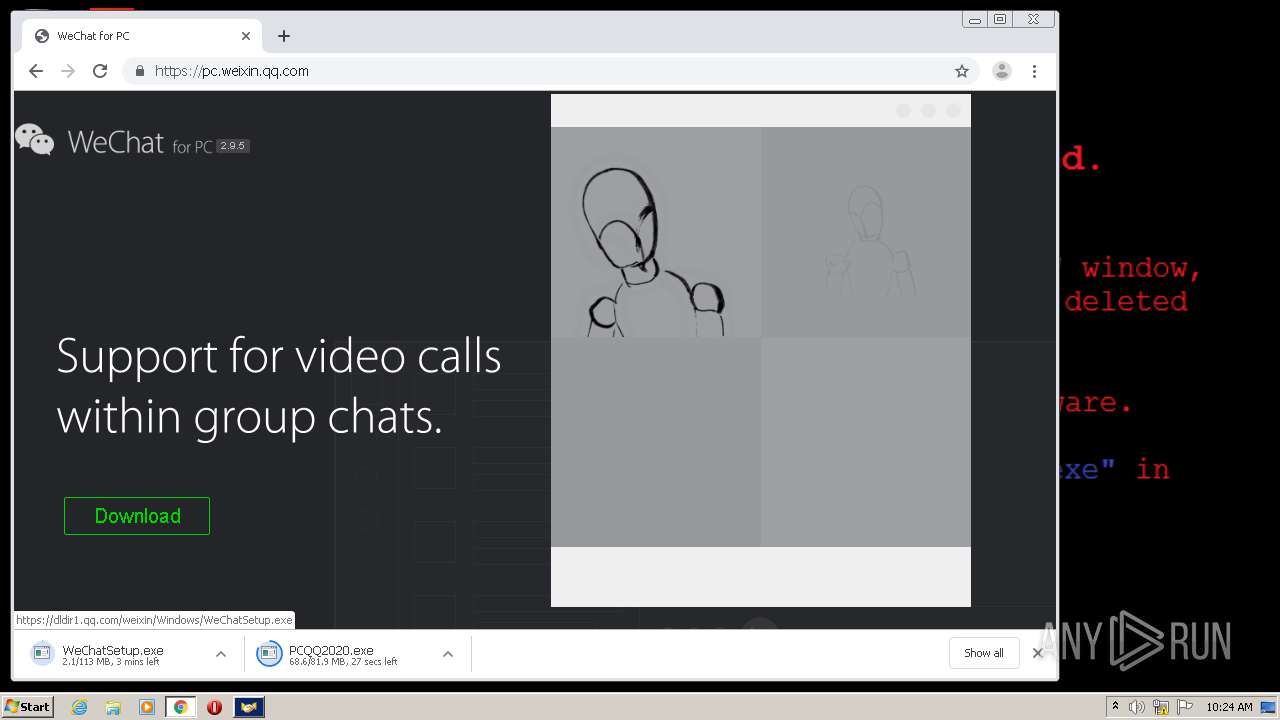Open the Chrome profile avatar
The width and height of the screenshot is (1280, 720).
point(1002,71)
